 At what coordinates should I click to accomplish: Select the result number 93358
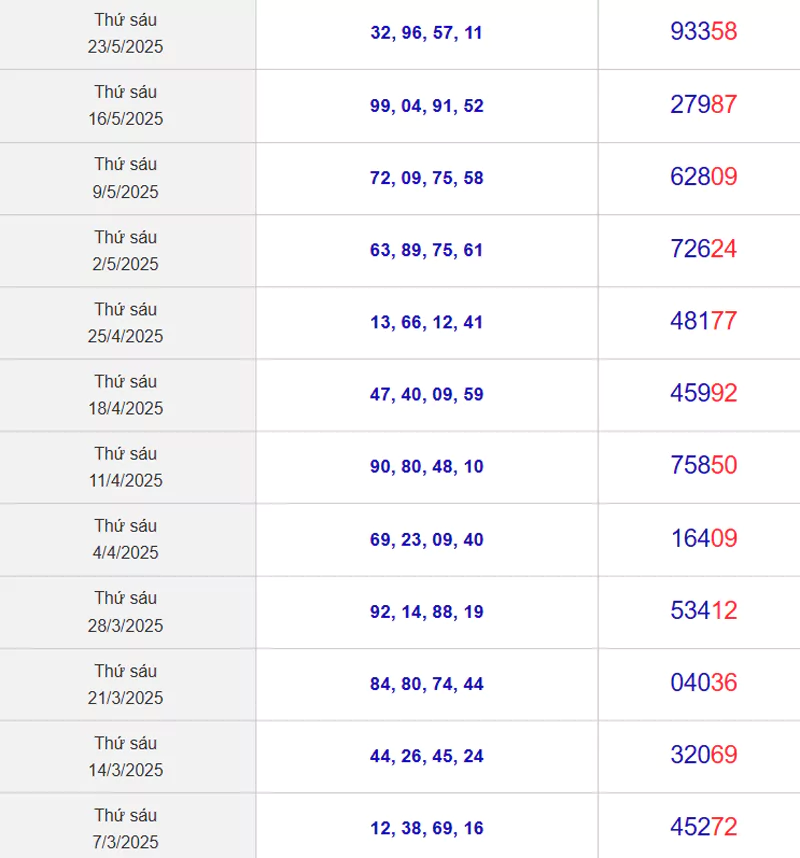coord(703,32)
